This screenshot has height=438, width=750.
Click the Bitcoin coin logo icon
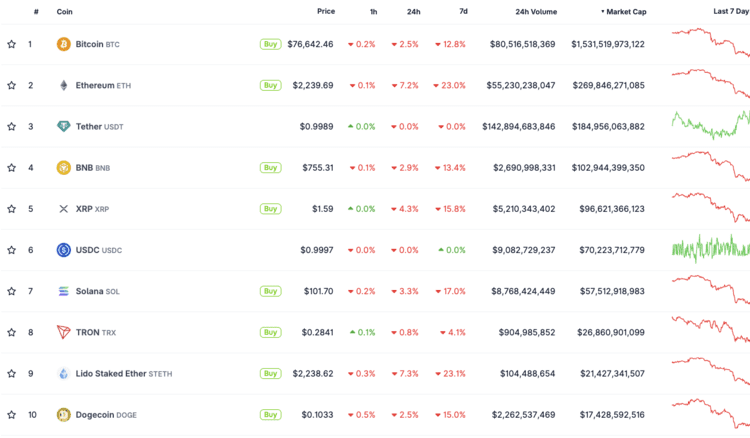coord(64,44)
